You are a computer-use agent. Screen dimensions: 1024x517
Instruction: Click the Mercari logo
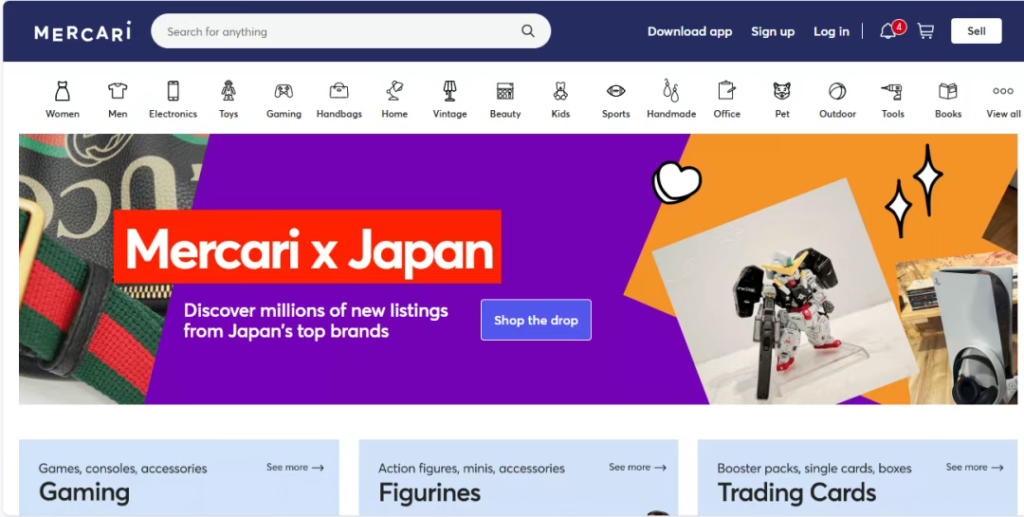pyautogui.click(x=83, y=32)
